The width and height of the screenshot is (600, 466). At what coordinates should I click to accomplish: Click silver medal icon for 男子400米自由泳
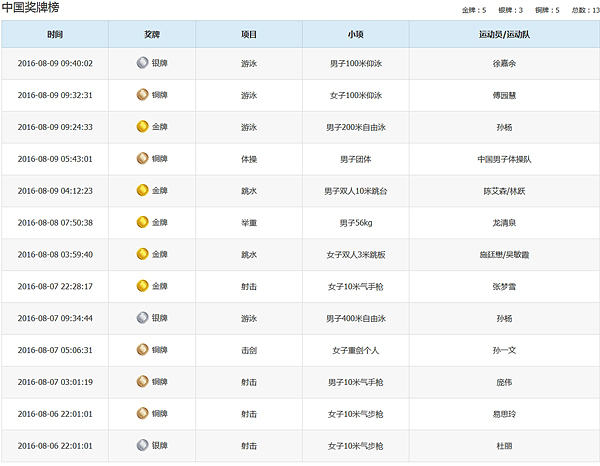click(x=142, y=318)
